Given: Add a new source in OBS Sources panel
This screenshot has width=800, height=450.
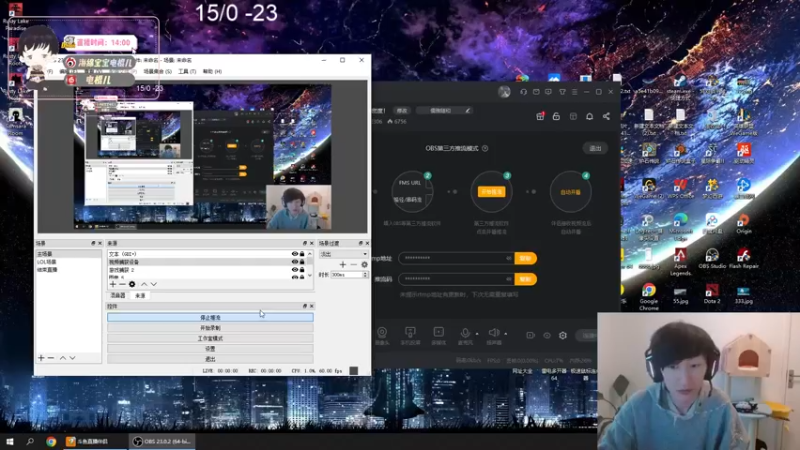Looking at the screenshot, I should pos(113,284).
